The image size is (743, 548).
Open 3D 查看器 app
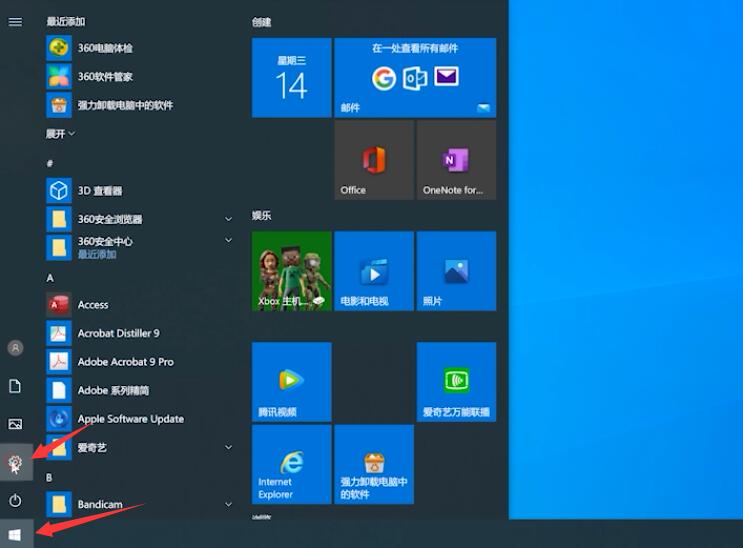point(140,191)
